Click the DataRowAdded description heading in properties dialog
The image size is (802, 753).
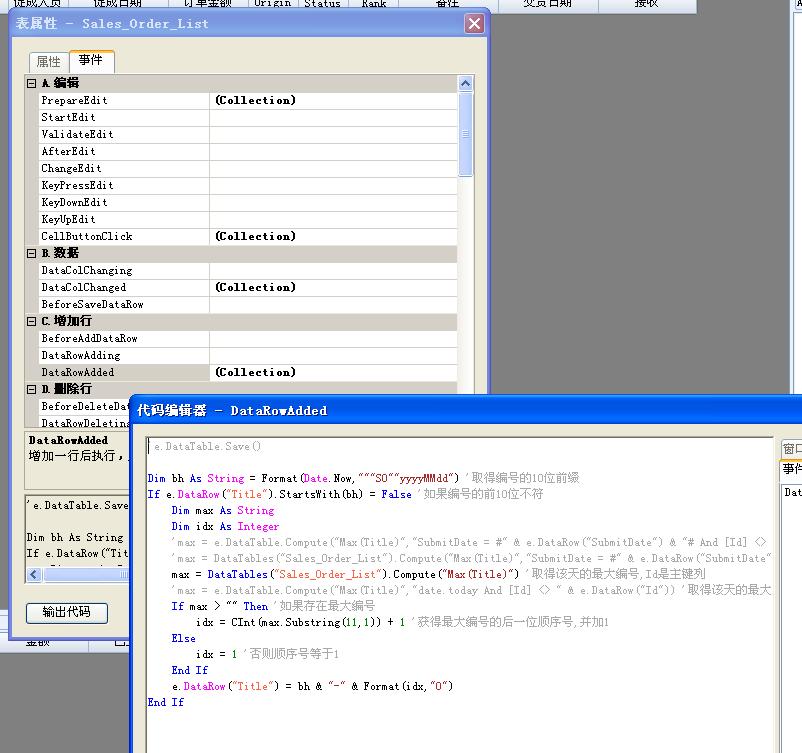coord(68,440)
